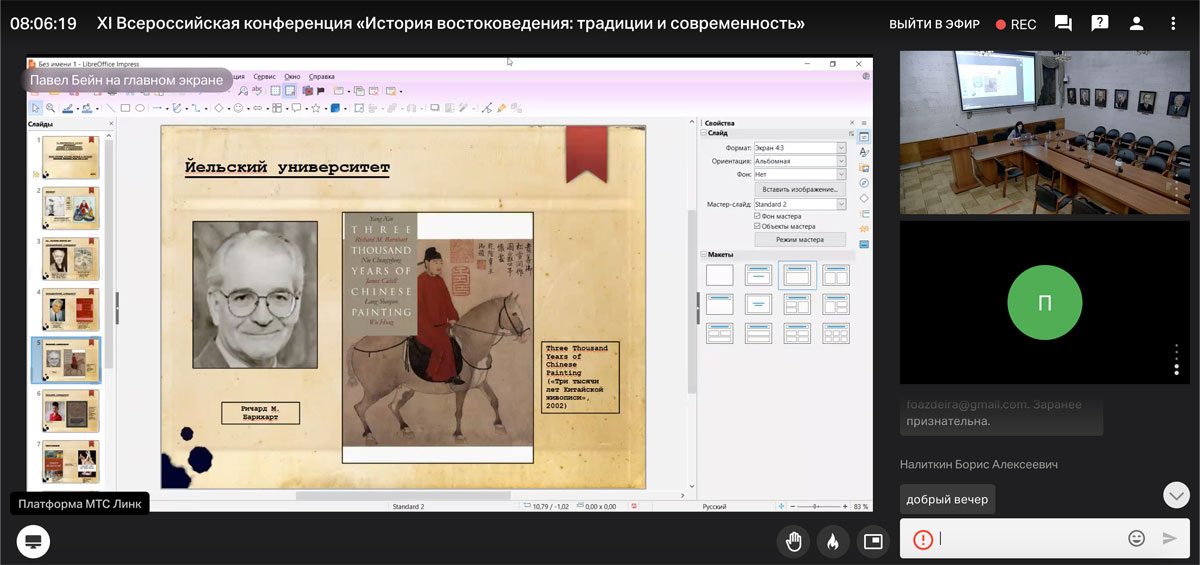Open the Line Color dropdown arrow
Viewport: 1200px width, 565px height.
(77, 109)
